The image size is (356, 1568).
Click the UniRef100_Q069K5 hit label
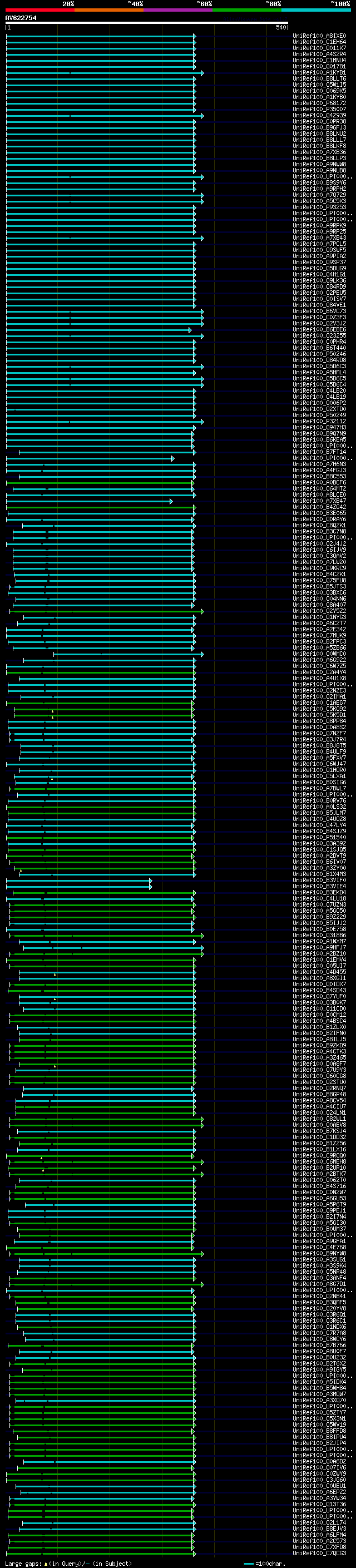pos(319,91)
